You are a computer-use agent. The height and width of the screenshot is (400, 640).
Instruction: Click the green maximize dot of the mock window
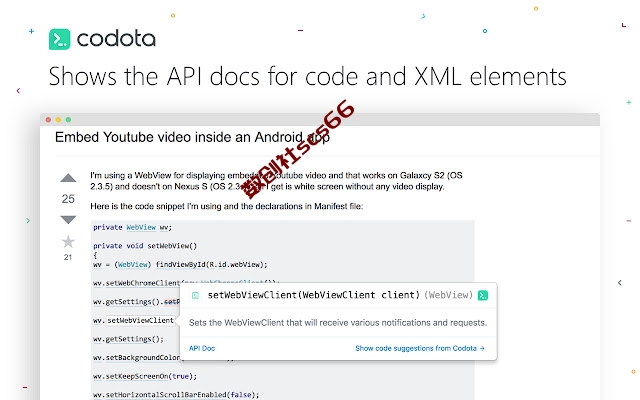point(68,120)
